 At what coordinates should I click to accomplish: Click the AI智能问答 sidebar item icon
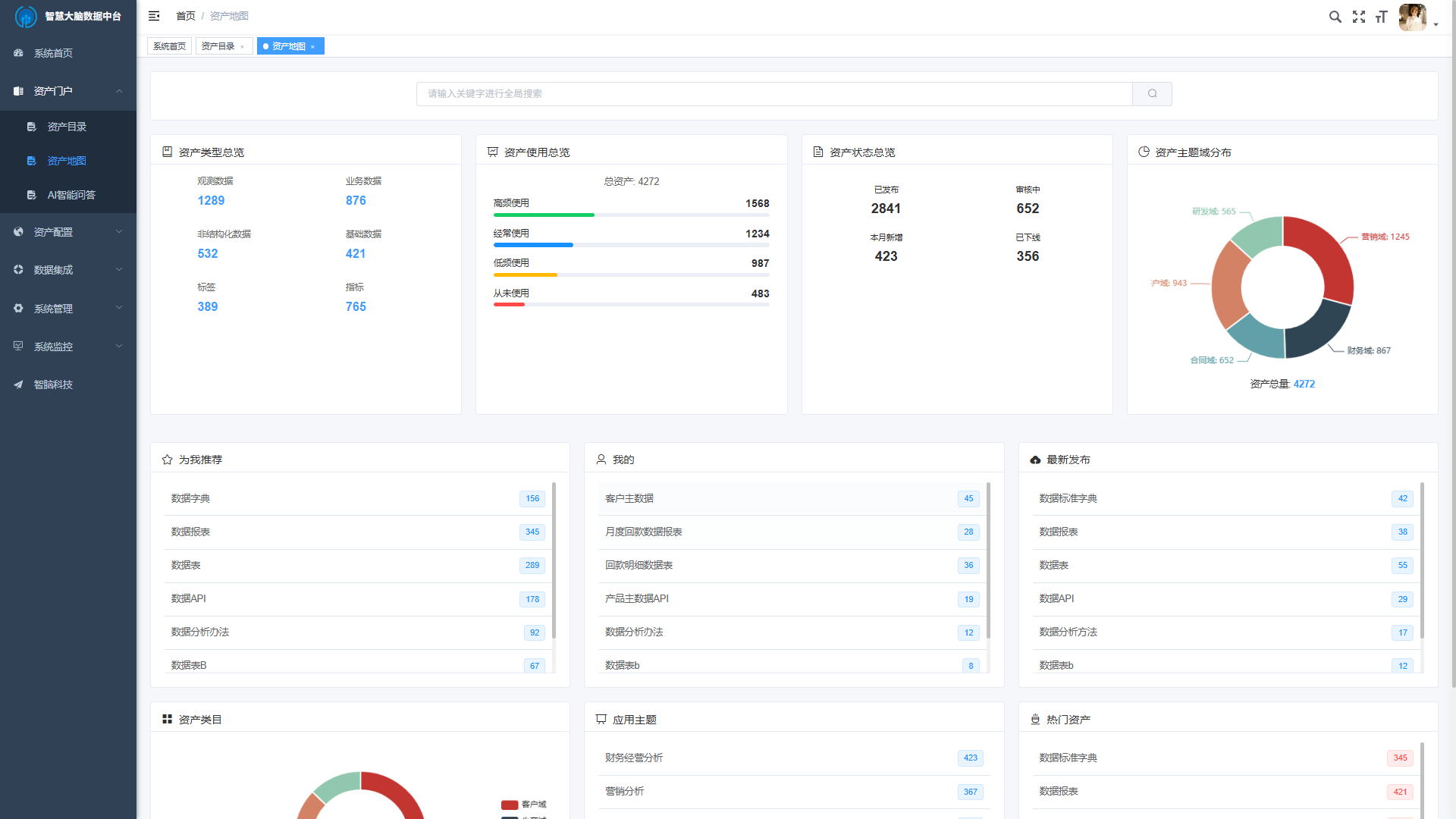[x=31, y=195]
